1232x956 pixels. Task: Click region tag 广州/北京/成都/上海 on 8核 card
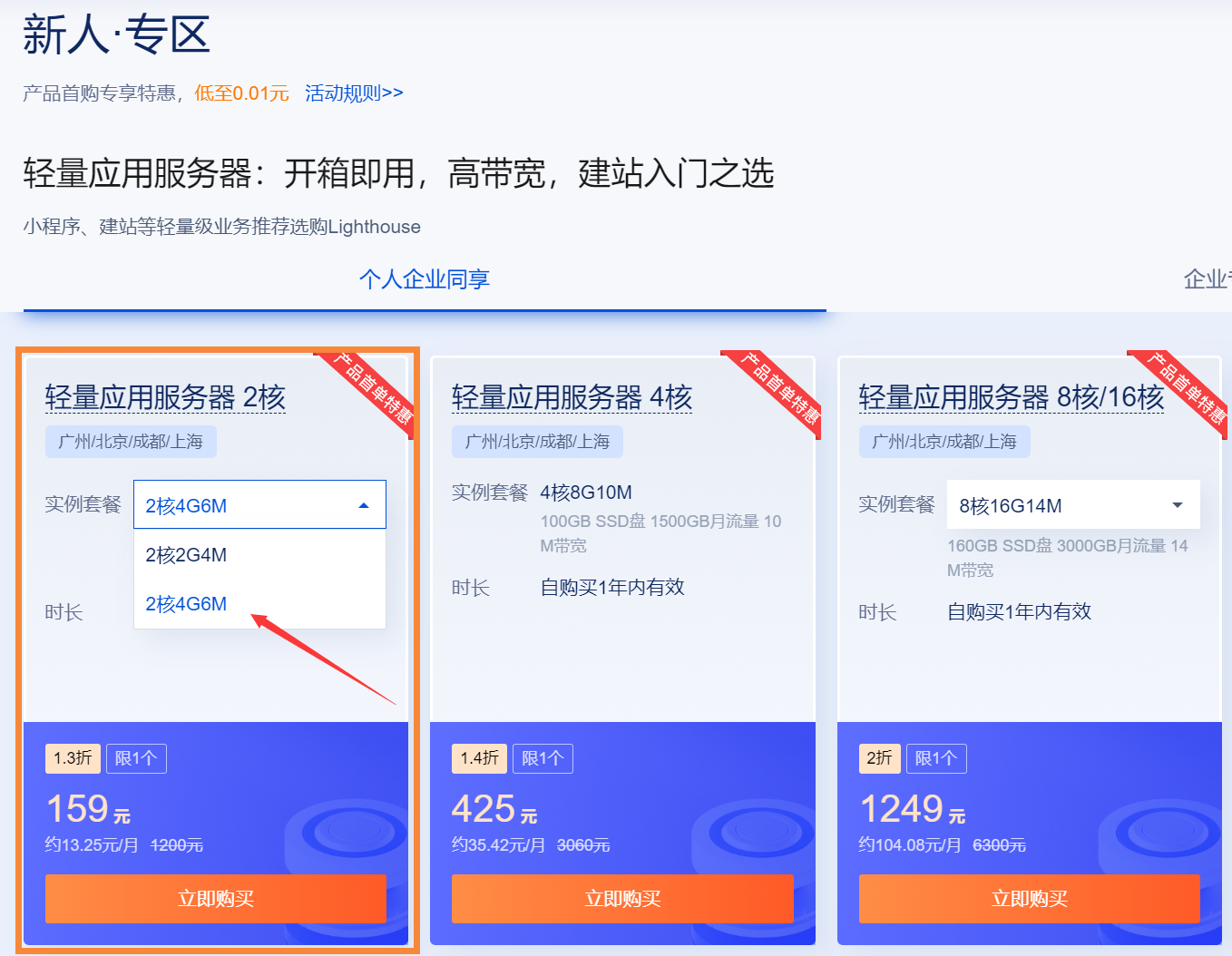(x=944, y=442)
